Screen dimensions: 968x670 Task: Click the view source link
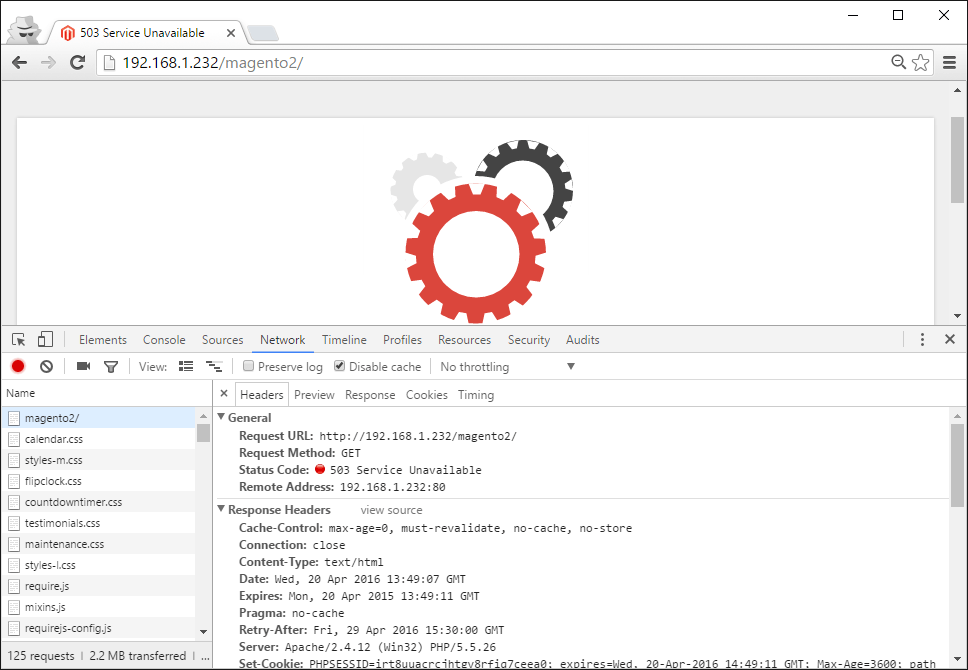point(391,510)
